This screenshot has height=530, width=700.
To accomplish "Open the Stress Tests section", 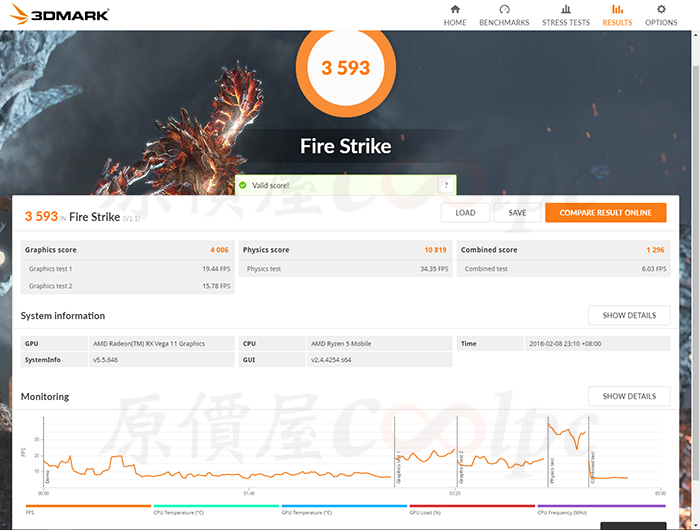I will [566, 15].
